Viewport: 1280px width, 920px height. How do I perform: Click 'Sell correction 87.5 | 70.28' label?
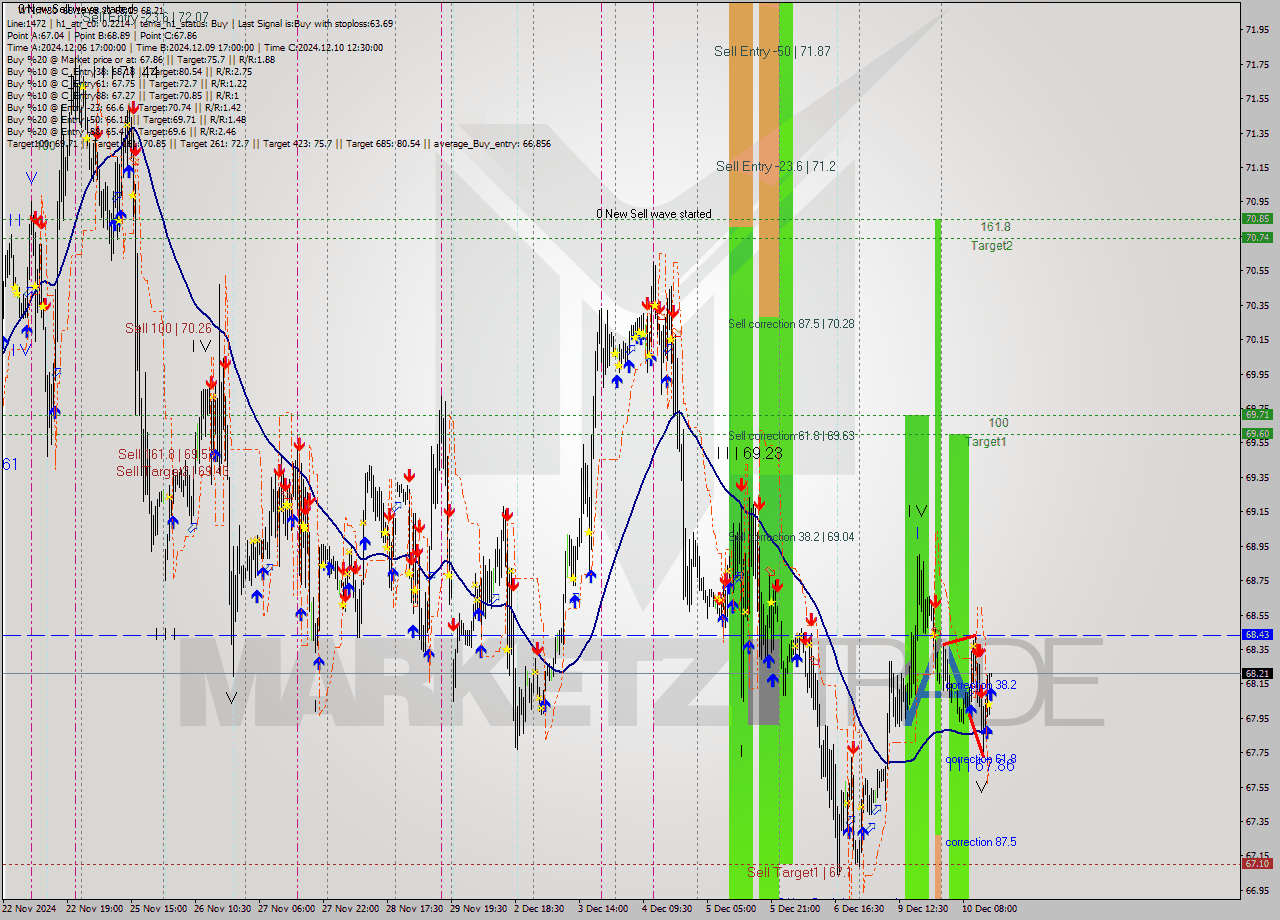[791, 324]
